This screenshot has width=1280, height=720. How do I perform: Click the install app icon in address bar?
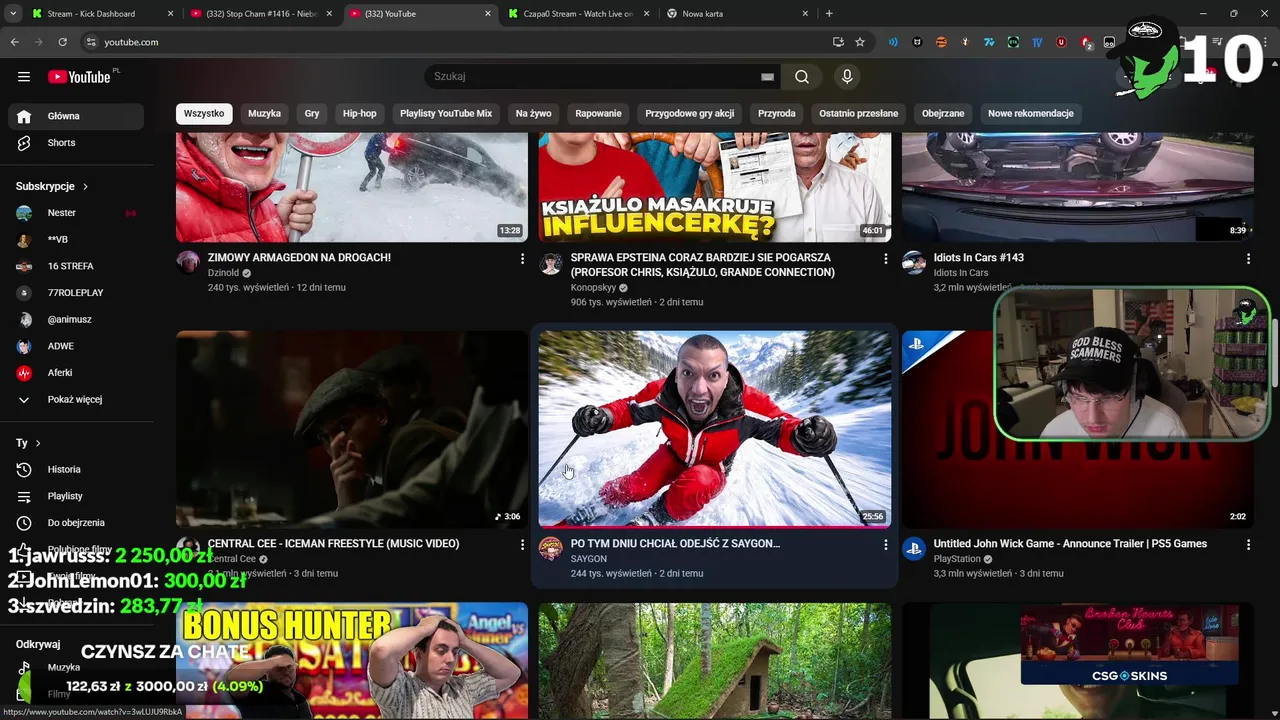point(838,42)
